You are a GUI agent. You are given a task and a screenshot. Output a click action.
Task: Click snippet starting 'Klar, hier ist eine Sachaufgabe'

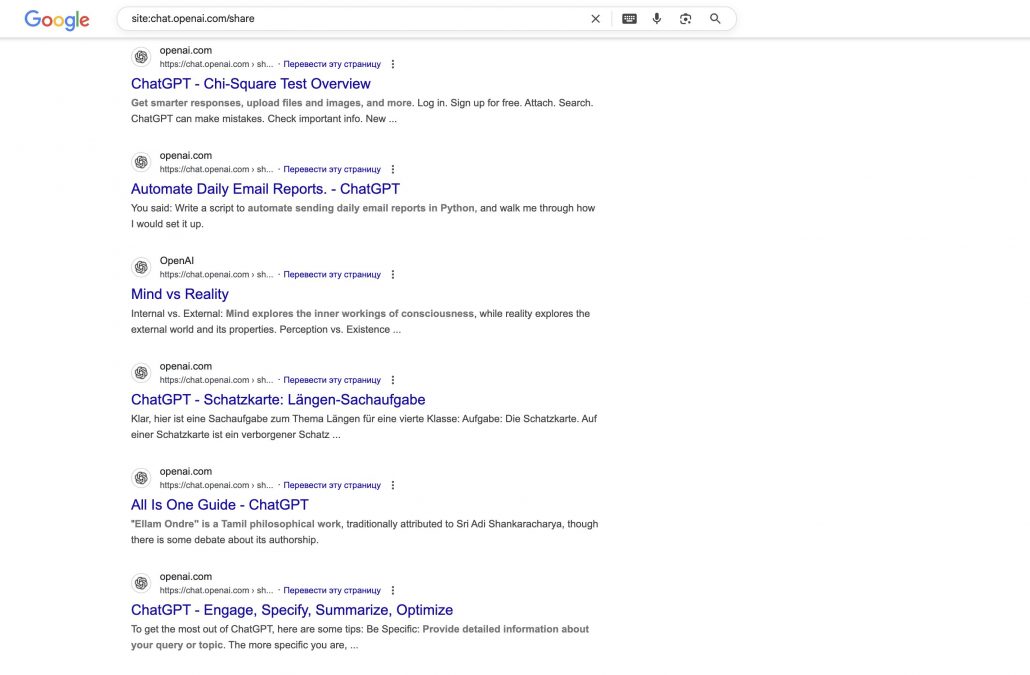pos(364,427)
